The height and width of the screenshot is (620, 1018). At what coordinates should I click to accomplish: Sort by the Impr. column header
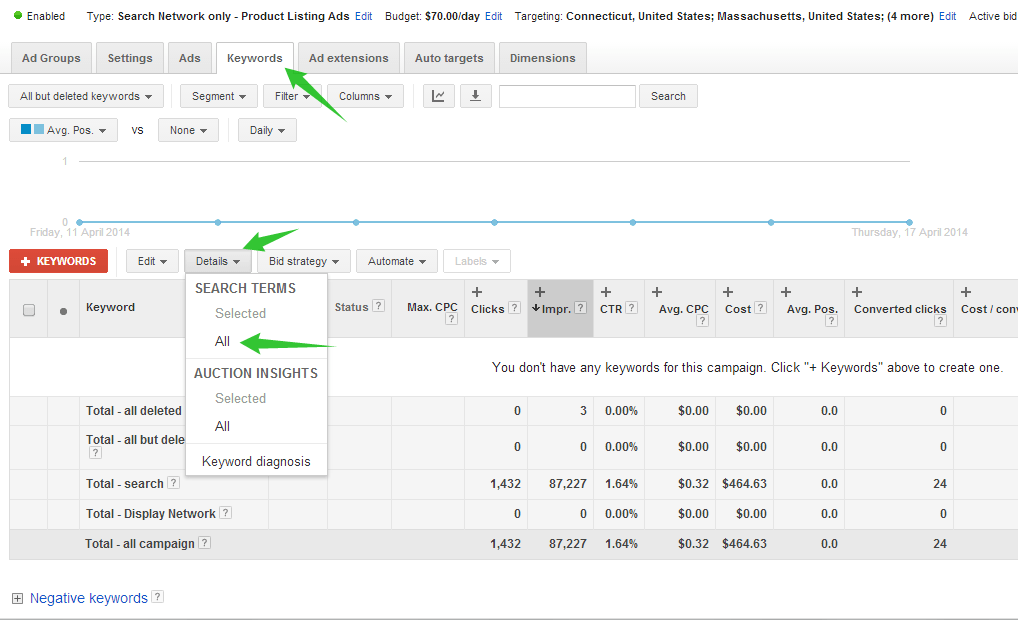point(559,309)
